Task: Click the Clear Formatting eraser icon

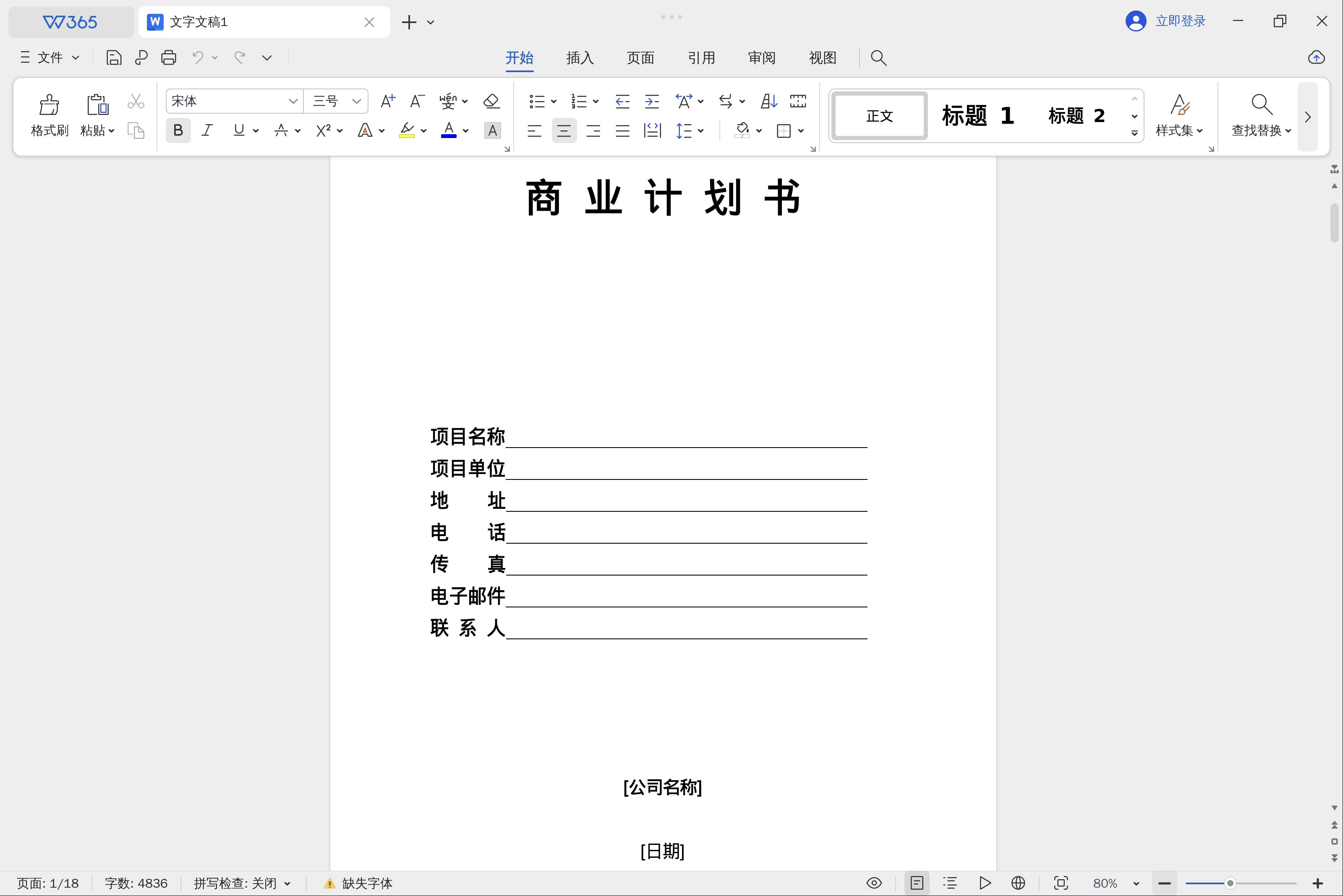Action: click(491, 101)
